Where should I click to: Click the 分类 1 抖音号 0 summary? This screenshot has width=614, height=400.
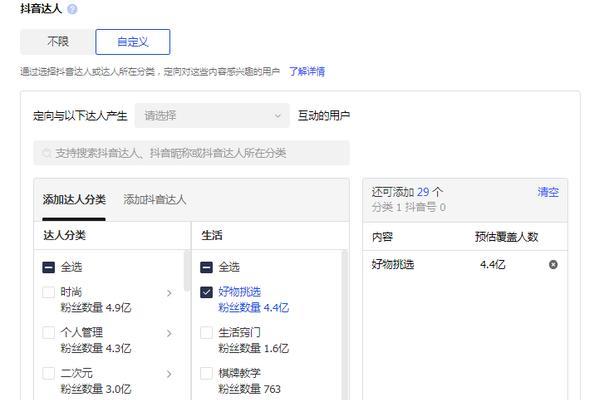point(409,207)
